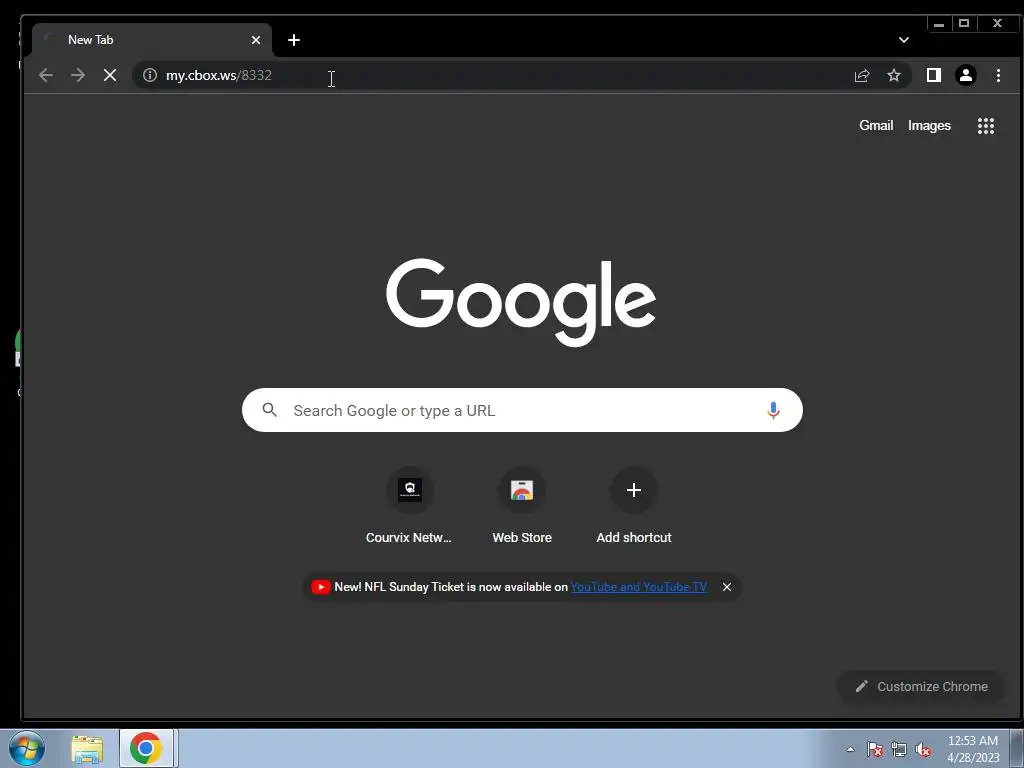Show hidden system tray icons
Image resolution: width=1024 pixels, height=768 pixels.
(x=850, y=749)
